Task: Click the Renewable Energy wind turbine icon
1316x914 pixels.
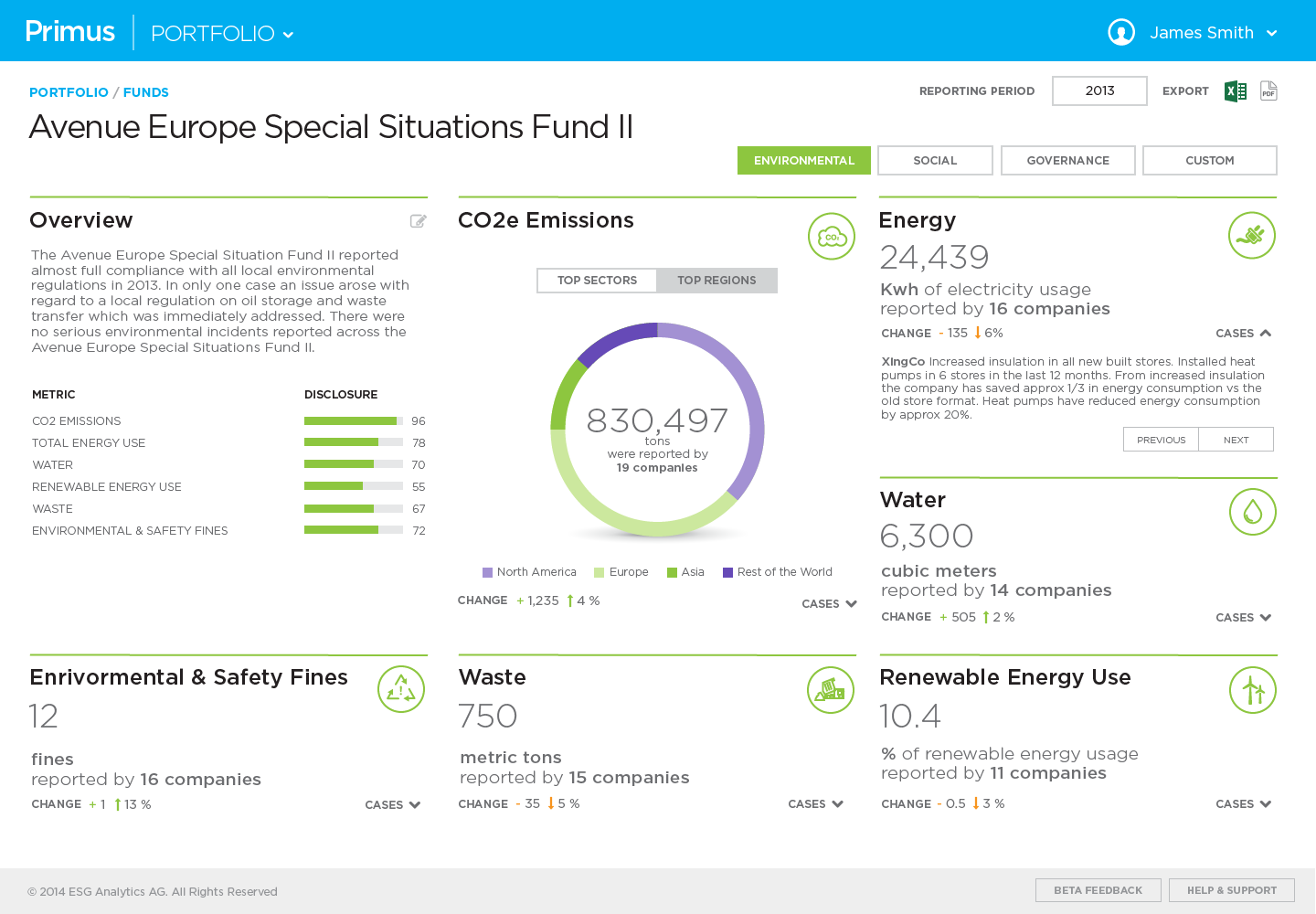Action: click(x=1253, y=690)
